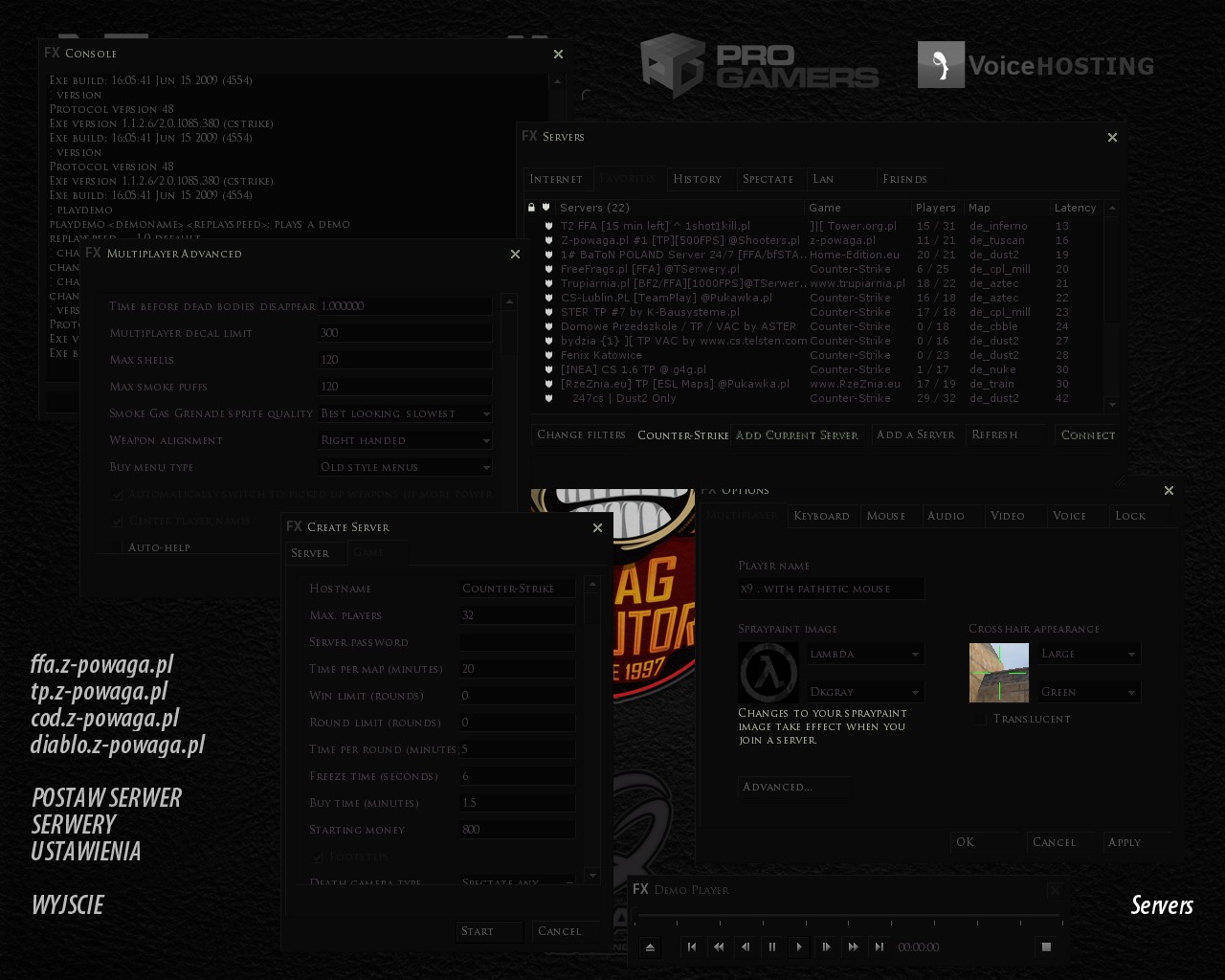Open the spraypaint Lambda image dropdown
This screenshot has width=1225, height=980.
(x=864, y=654)
